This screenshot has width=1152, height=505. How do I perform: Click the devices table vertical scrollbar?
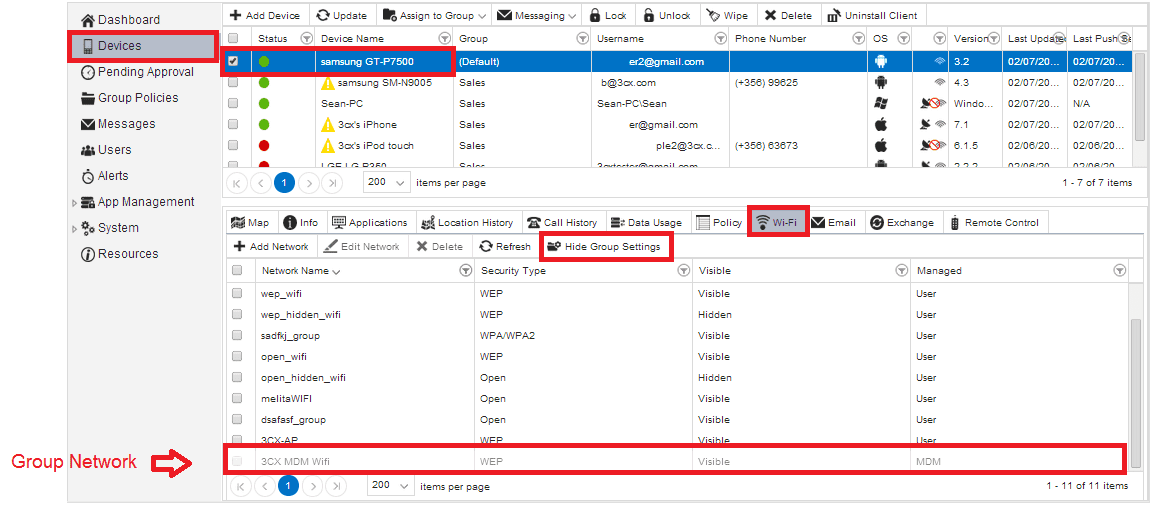pos(1139,95)
